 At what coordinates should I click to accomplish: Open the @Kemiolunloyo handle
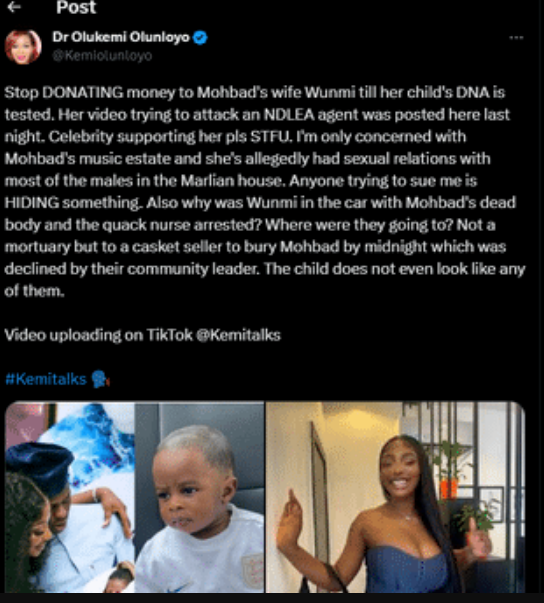click(102, 56)
